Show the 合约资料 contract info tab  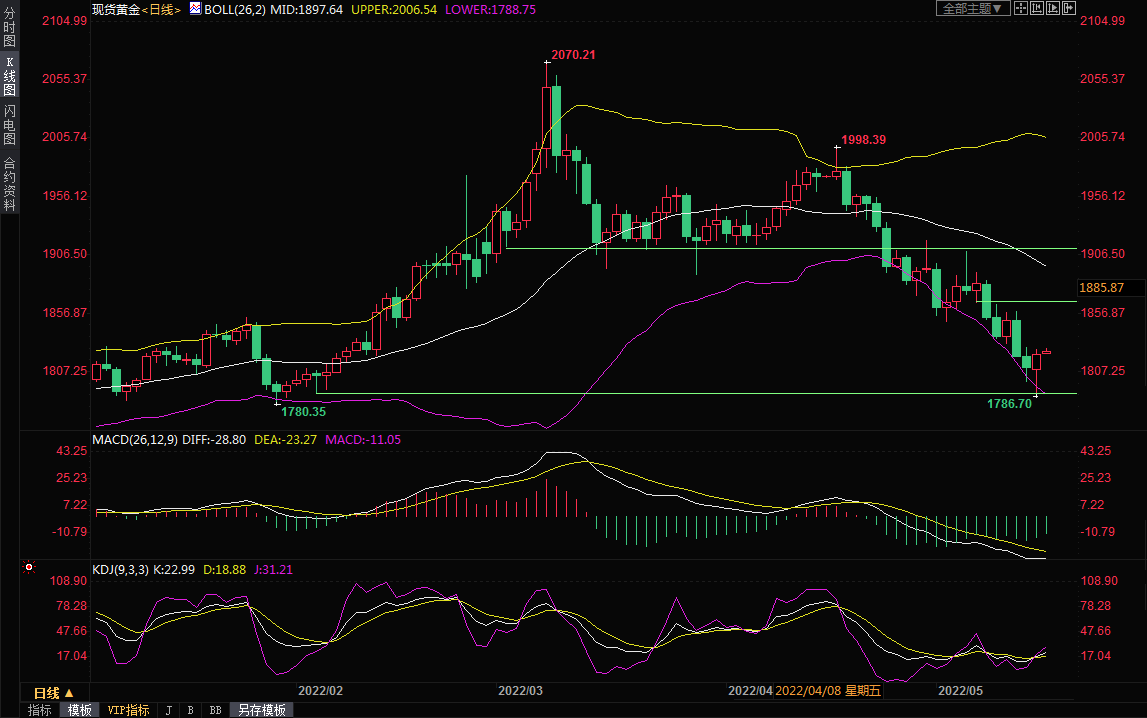[9, 184]
